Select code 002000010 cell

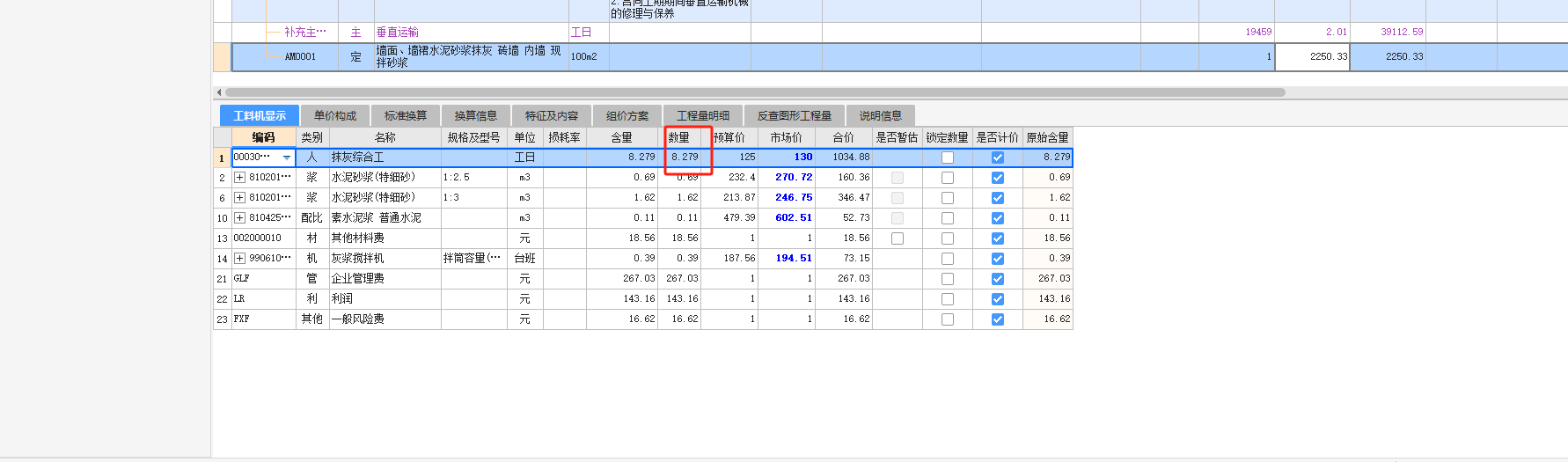264,238
